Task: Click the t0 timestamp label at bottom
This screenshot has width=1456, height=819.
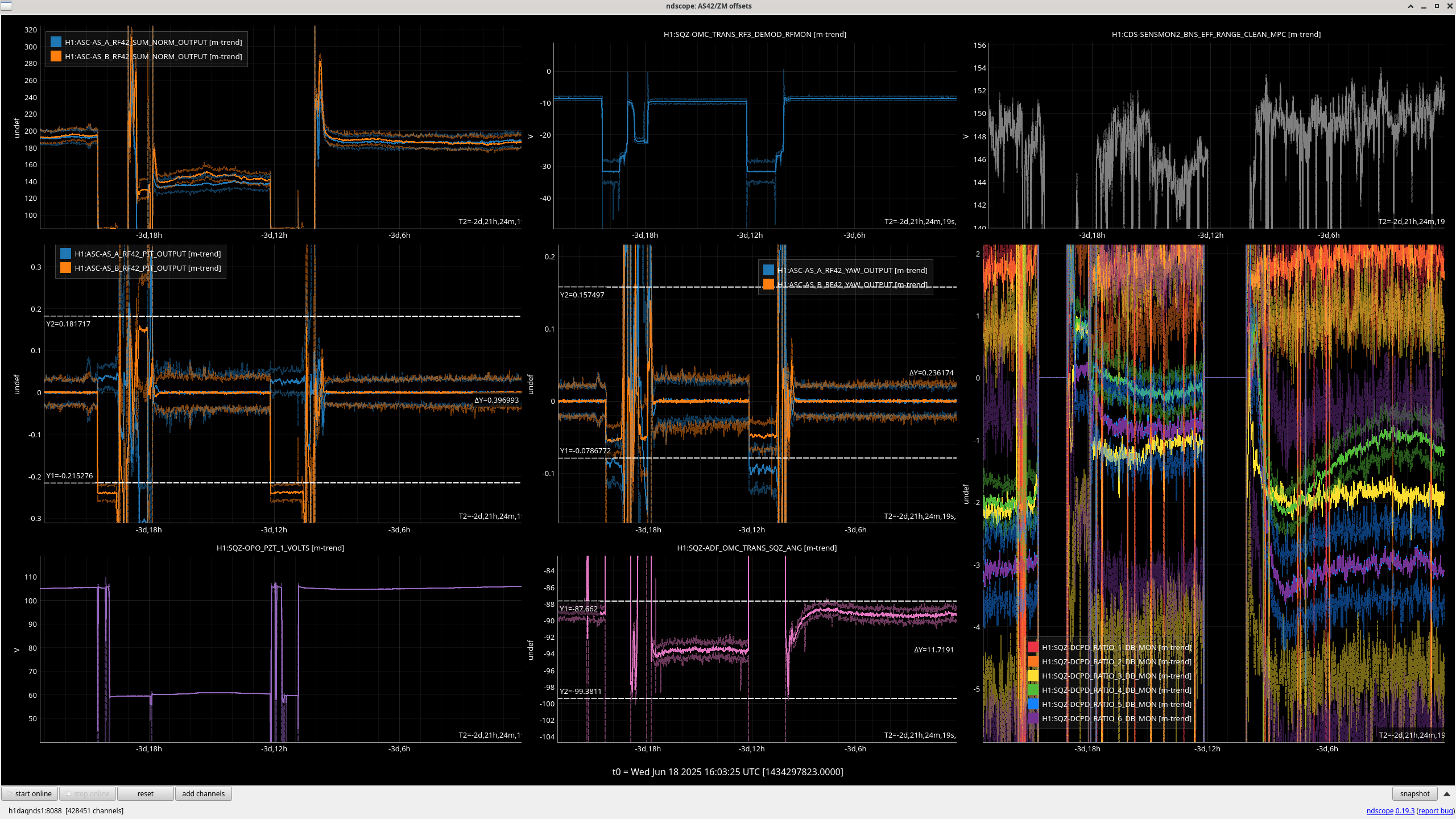Action: 727,772
